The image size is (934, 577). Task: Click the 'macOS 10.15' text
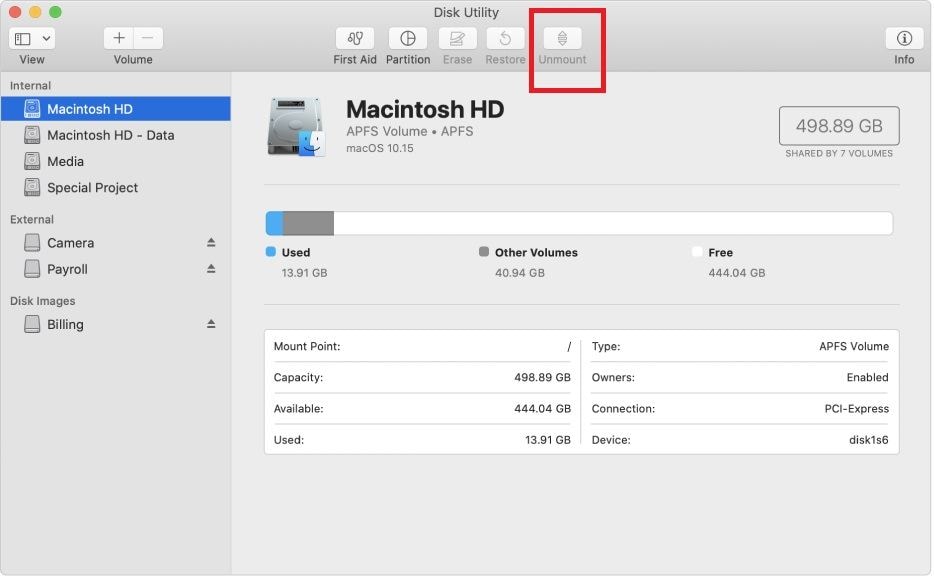(380, 148)
